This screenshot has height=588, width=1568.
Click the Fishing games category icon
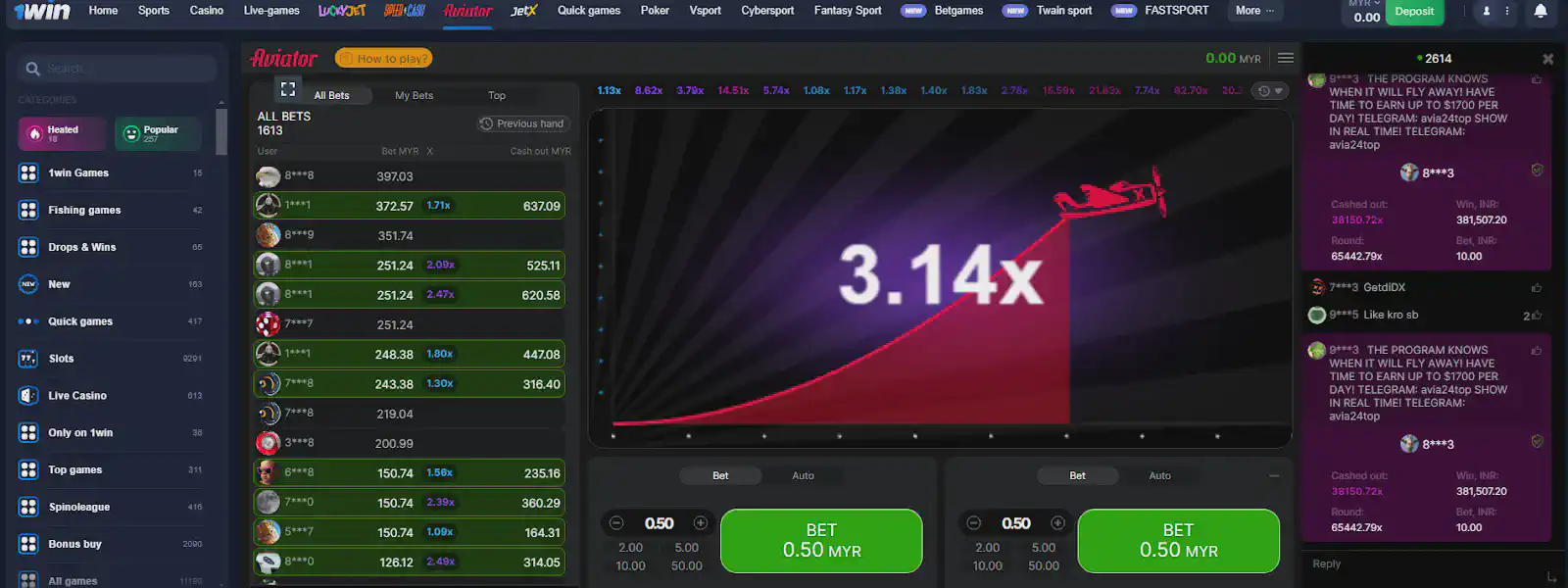pyautogui.click(x=28, y=210)
